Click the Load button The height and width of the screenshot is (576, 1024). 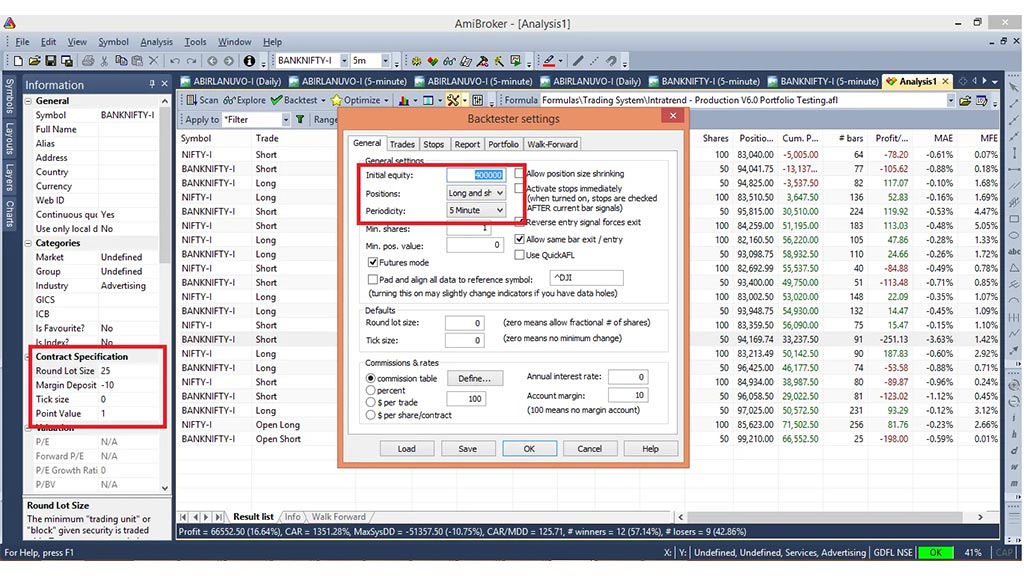[406, 449]
